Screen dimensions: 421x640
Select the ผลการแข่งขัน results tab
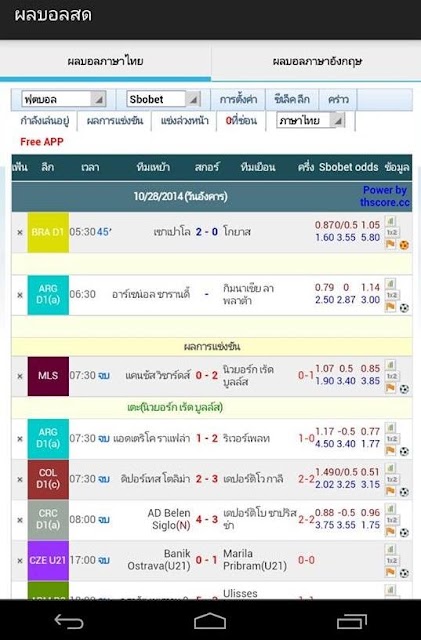(115, 120)
